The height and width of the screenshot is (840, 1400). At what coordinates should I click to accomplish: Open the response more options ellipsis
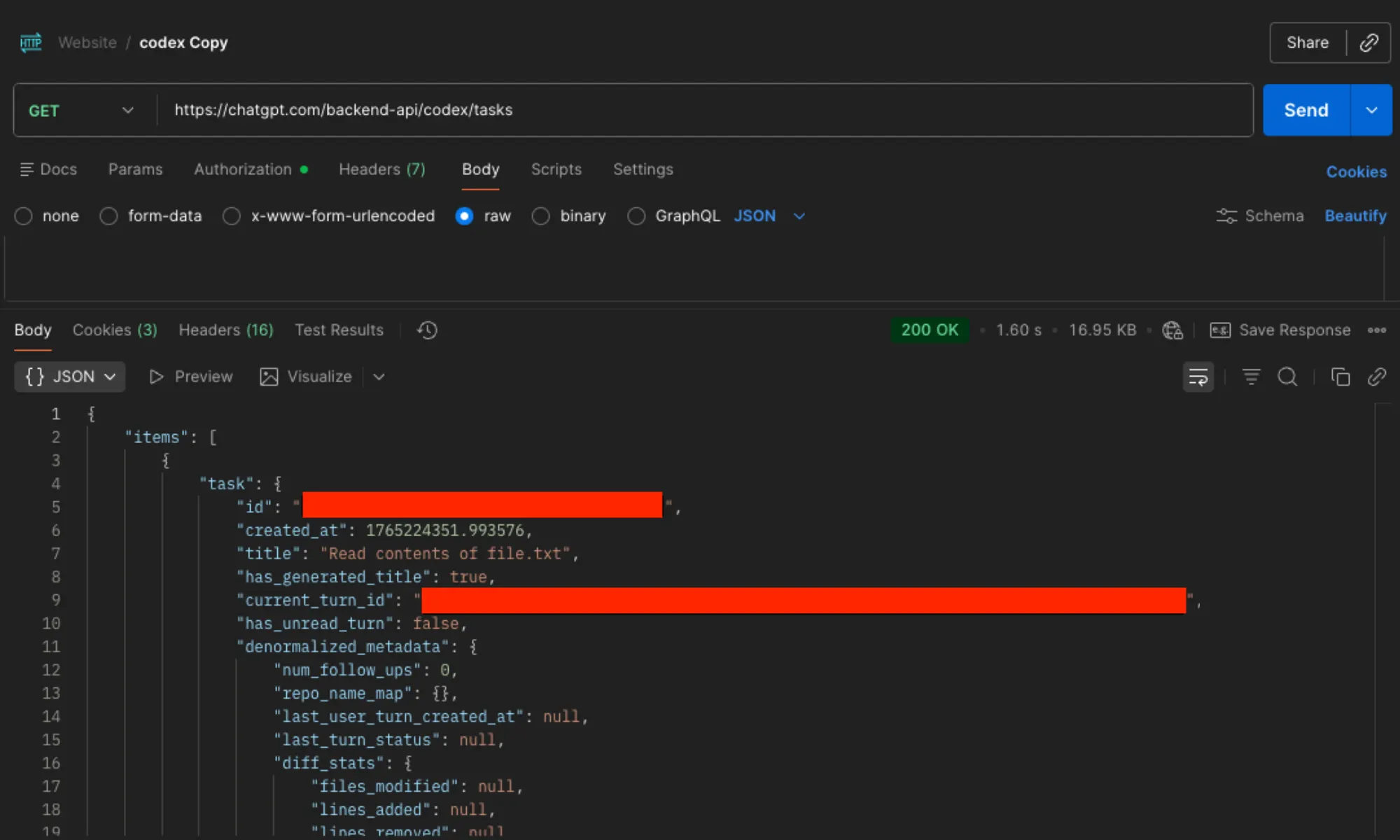pyautogui.click(x=1377, y=330)
